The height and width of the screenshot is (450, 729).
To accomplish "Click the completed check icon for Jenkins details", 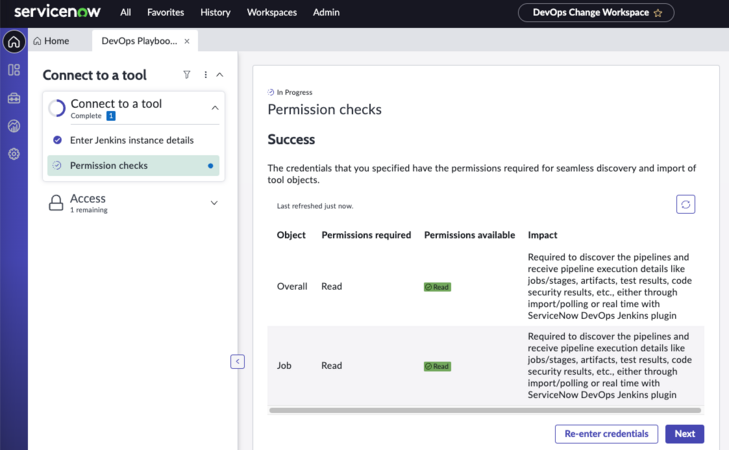I will pyautogui.click(x=57, y=140).
